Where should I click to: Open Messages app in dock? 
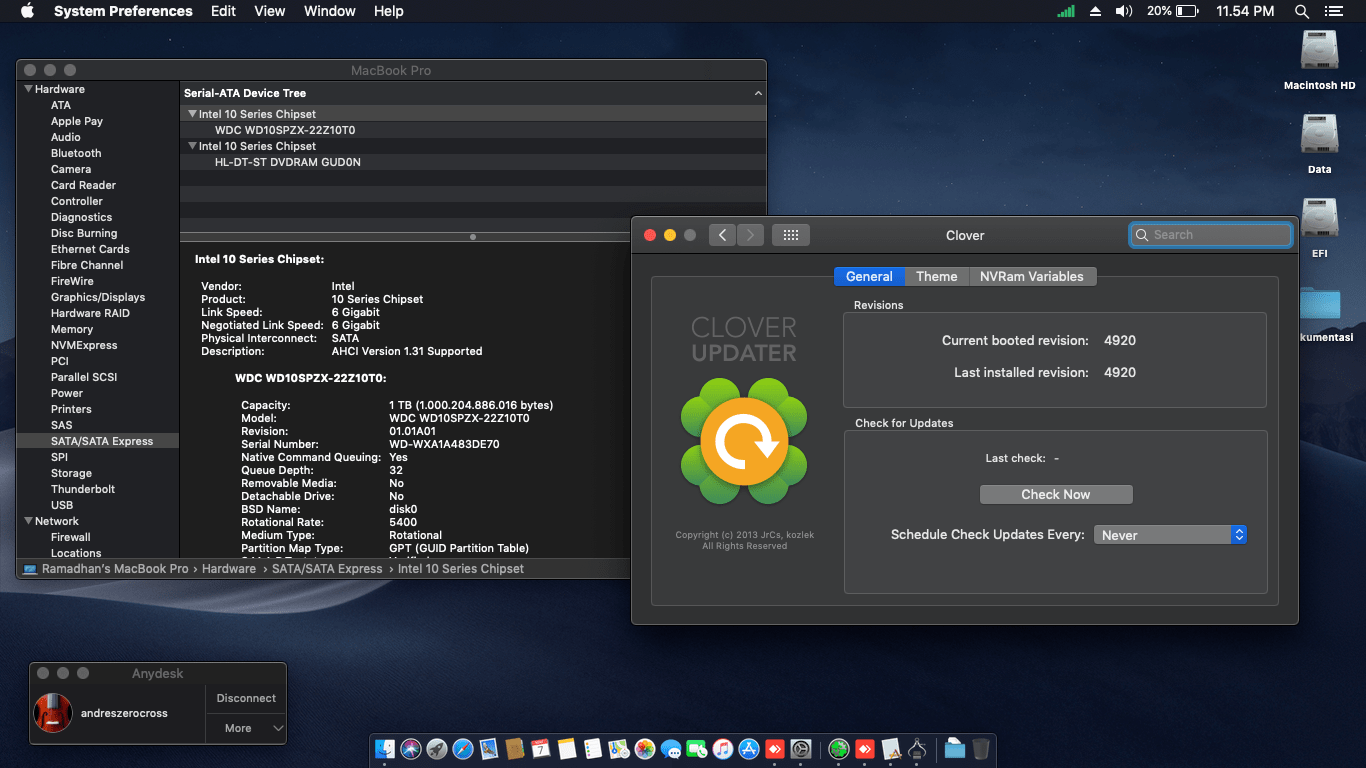pyautogui.click(x=671, y=748)
